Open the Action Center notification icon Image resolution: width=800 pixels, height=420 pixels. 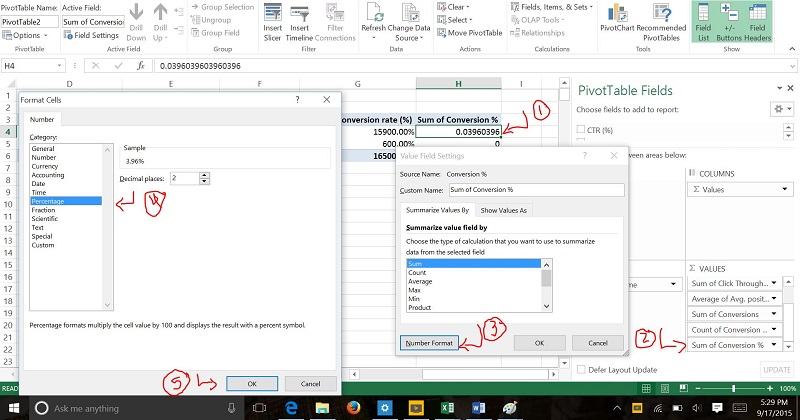pos(717,408)
